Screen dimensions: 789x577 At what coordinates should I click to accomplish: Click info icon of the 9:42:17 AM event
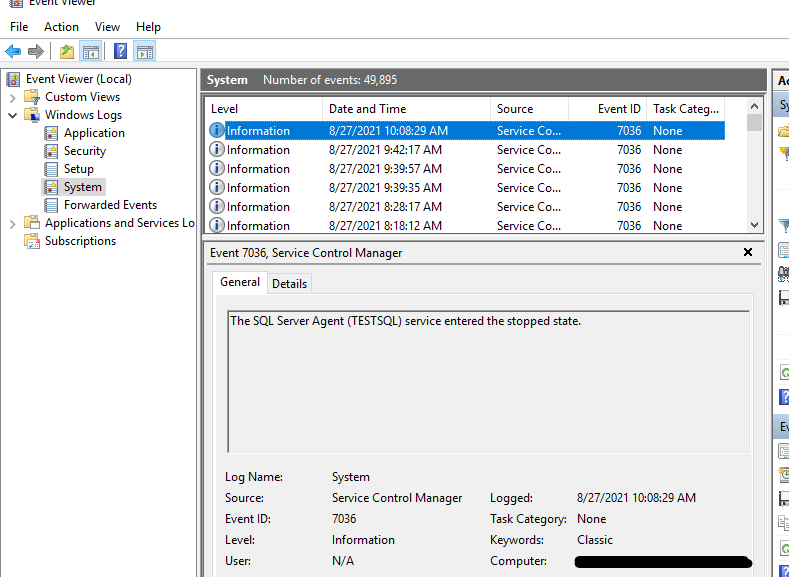216,149
